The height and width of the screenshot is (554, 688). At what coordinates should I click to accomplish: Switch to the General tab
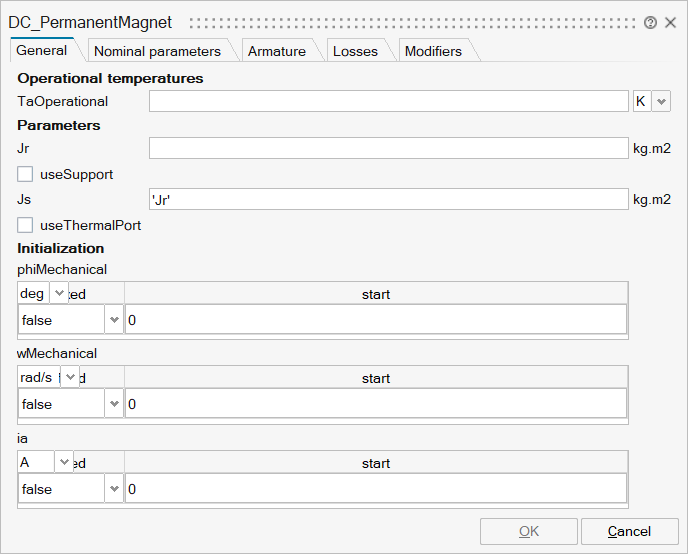[x=42, y=50]
